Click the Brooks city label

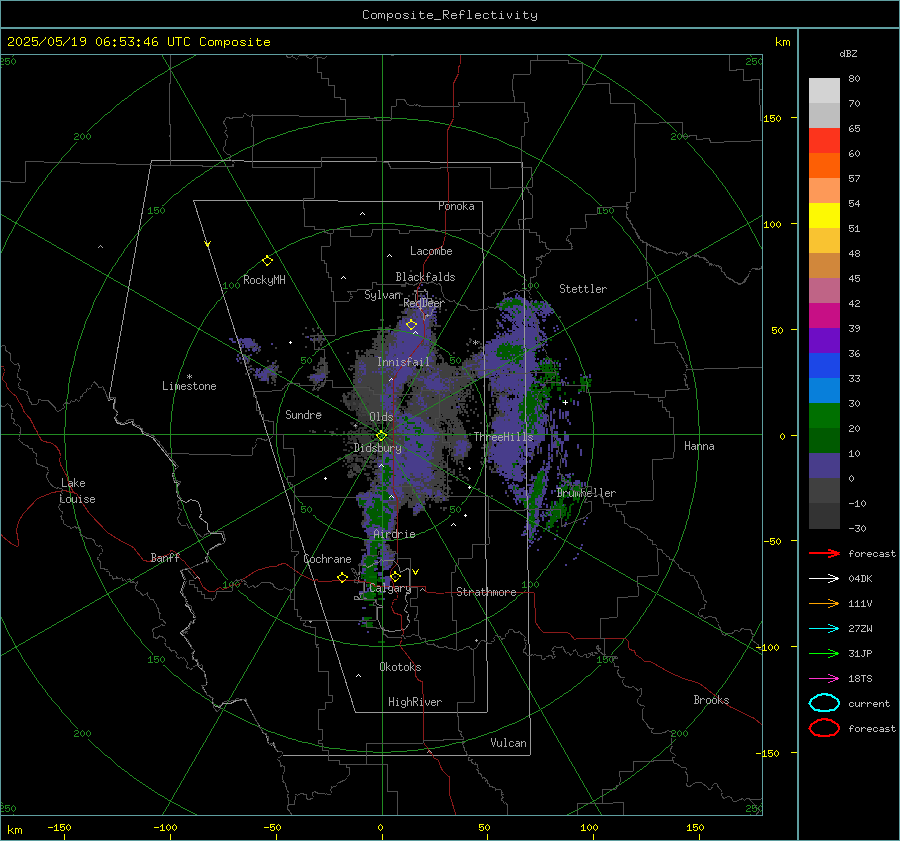[x=711, y=700]
